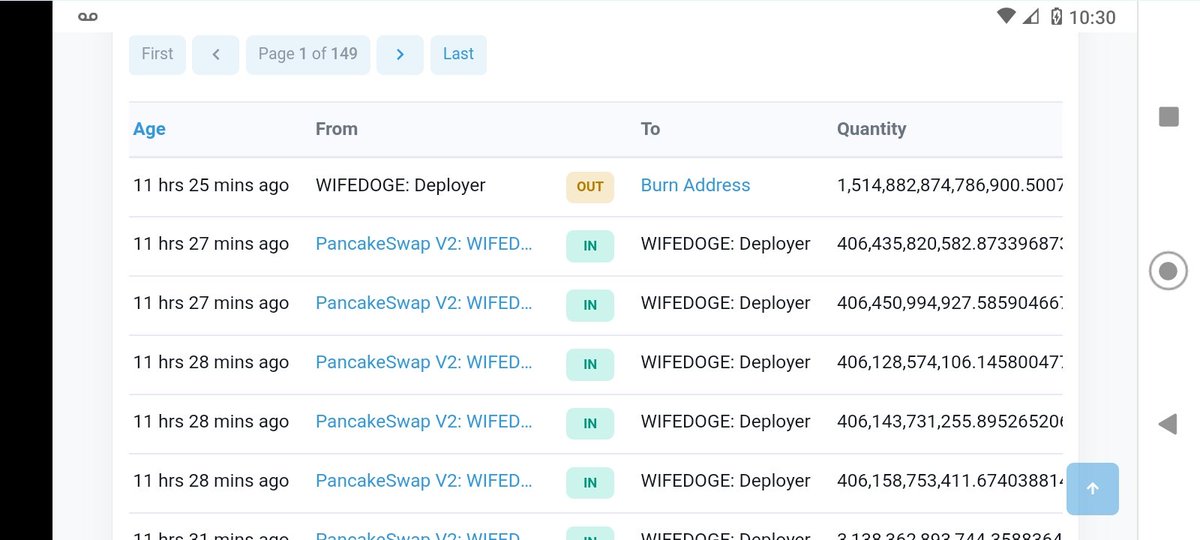
Task: Go to the First page
Action: [x=157, y=54]
